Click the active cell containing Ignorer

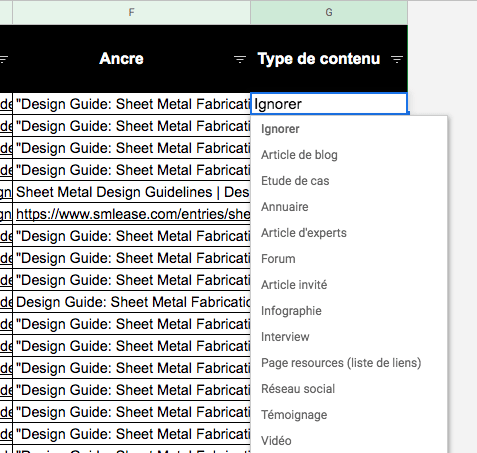(x=329, y=104)
